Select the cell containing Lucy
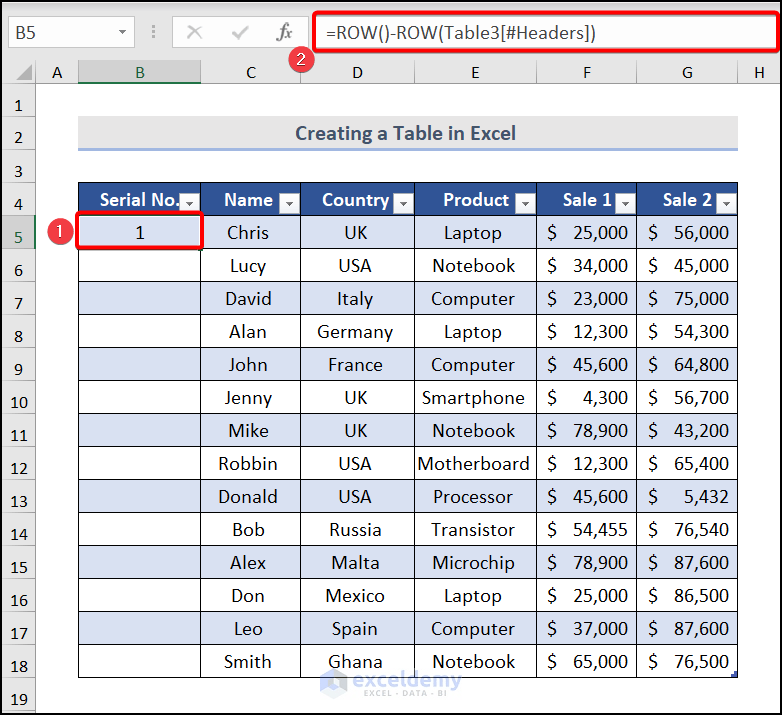This screenshot has height=715, width=782. tap(250, 265)
